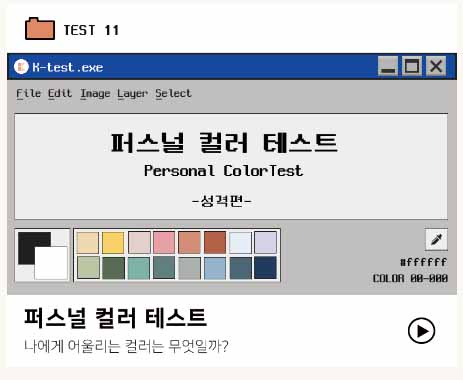The image size is (463, 380).
Task: Pick the white background color square
Action: (51, 263)
